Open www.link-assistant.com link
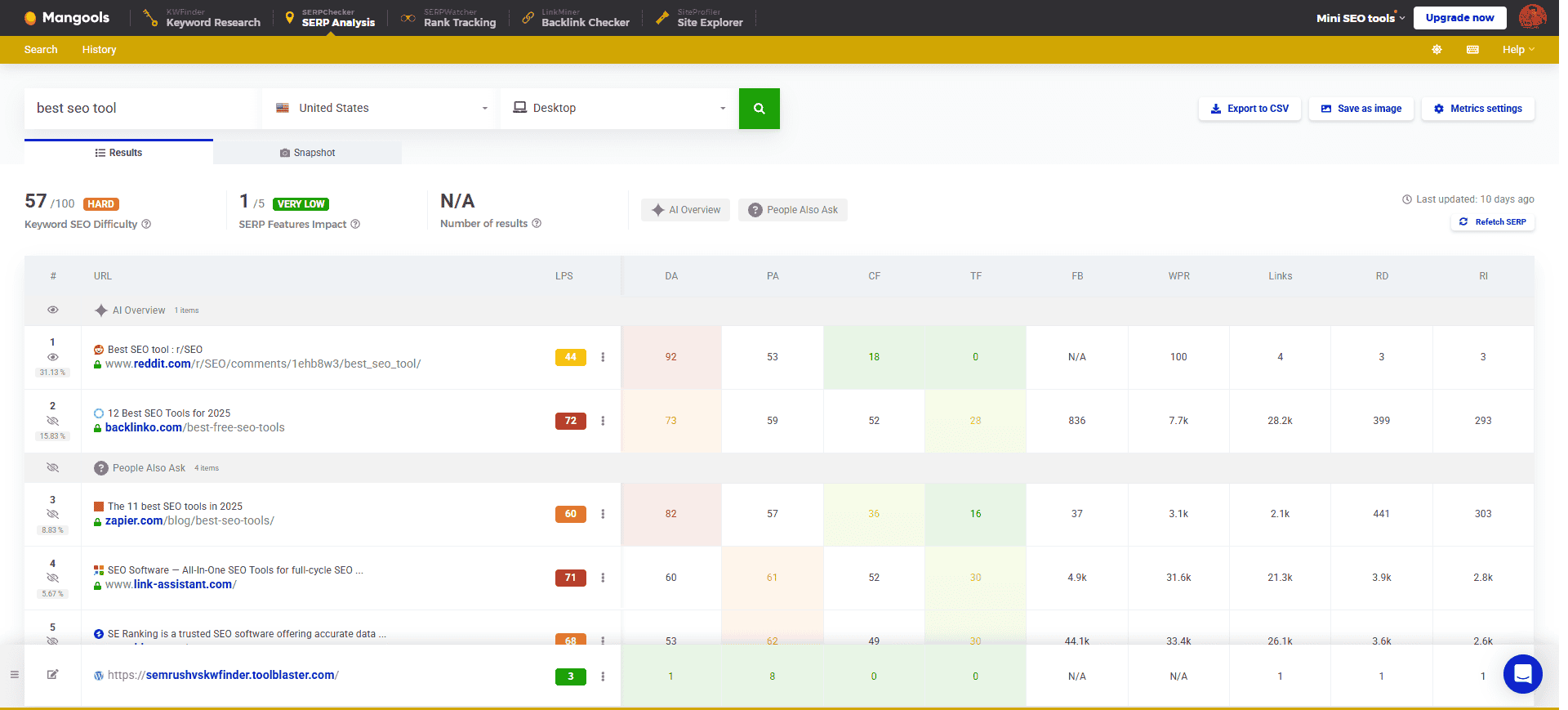Viewport: 1568px width, 710px height. (171, 584)
